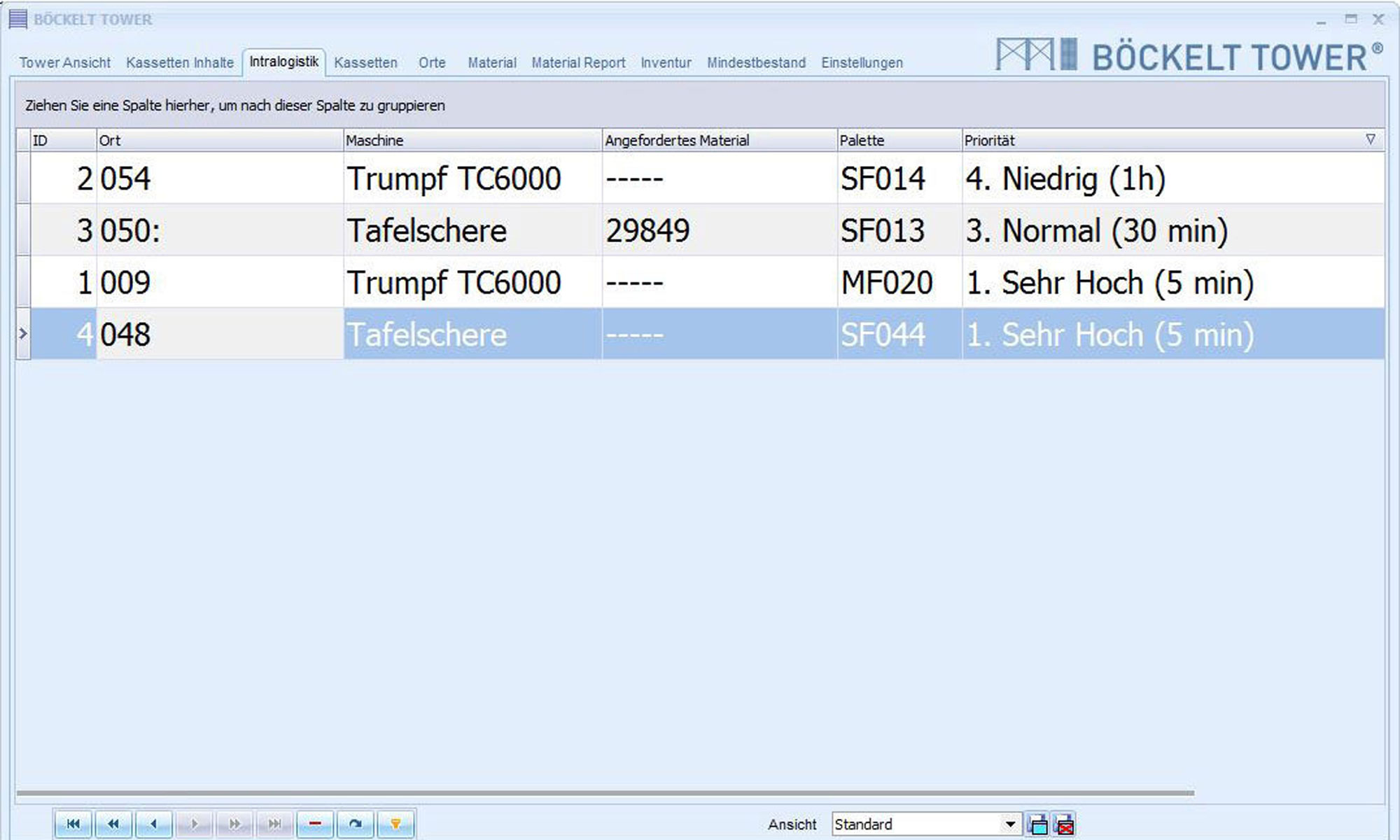Viewport: 1400px width, 840px height.
Task: Save the current view layout
Action: pyautogui.click(x=1038, y=825)
